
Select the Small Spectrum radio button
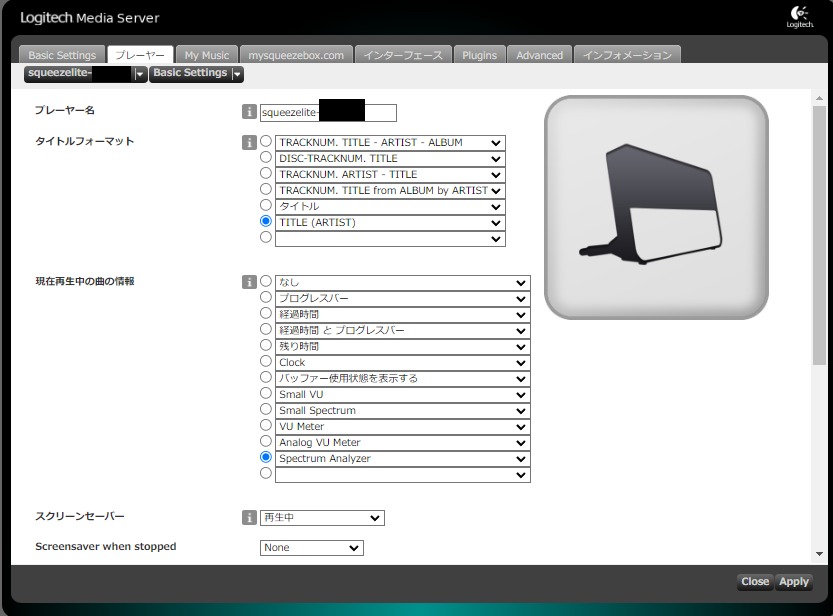pyautogui.click(x=266, y=409)
